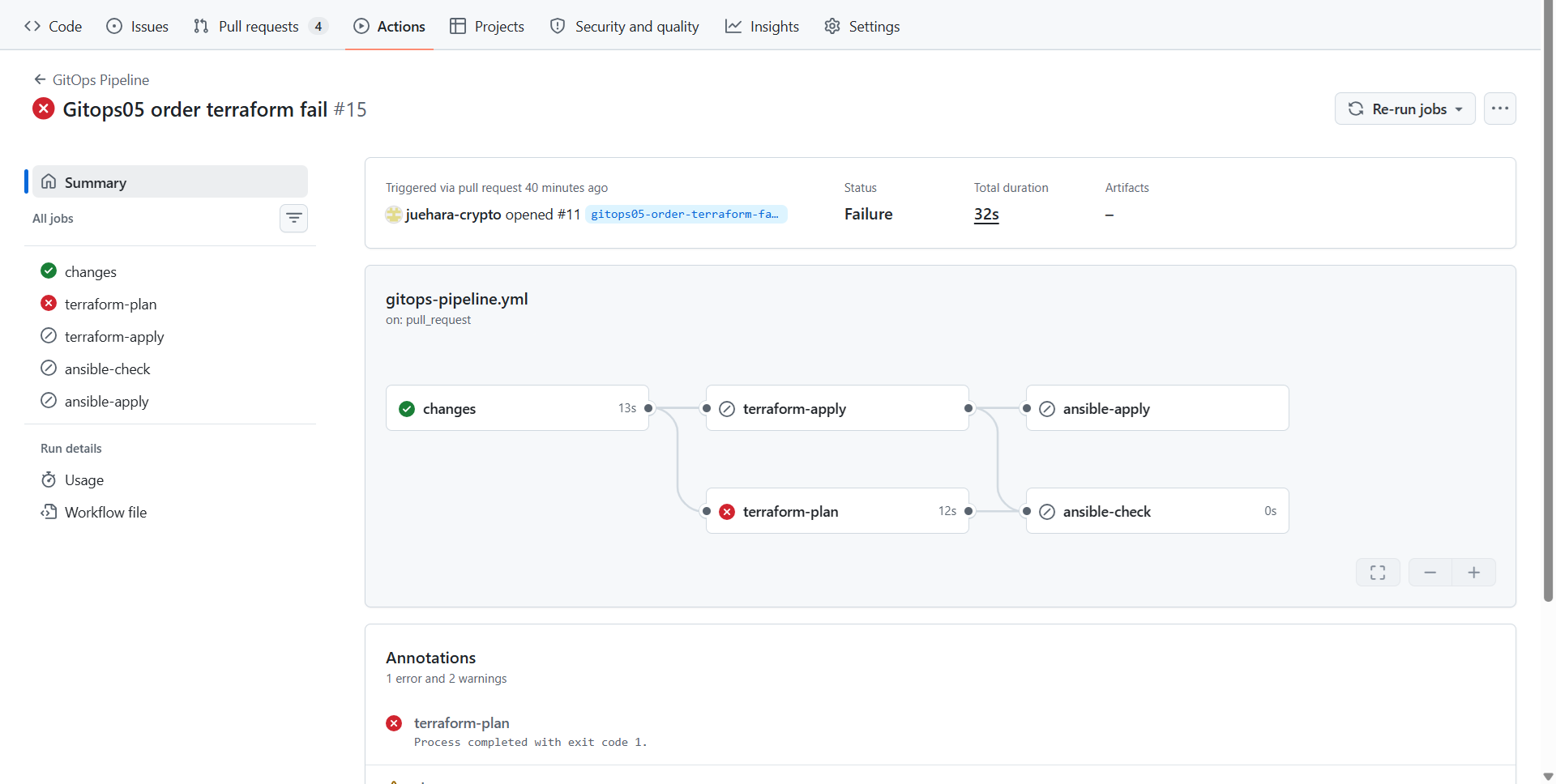Click the Workflow file code icon
Image resolution: width=1556 pixels, height=784 pixels.
pyautogui.click(x=49, y=512)
